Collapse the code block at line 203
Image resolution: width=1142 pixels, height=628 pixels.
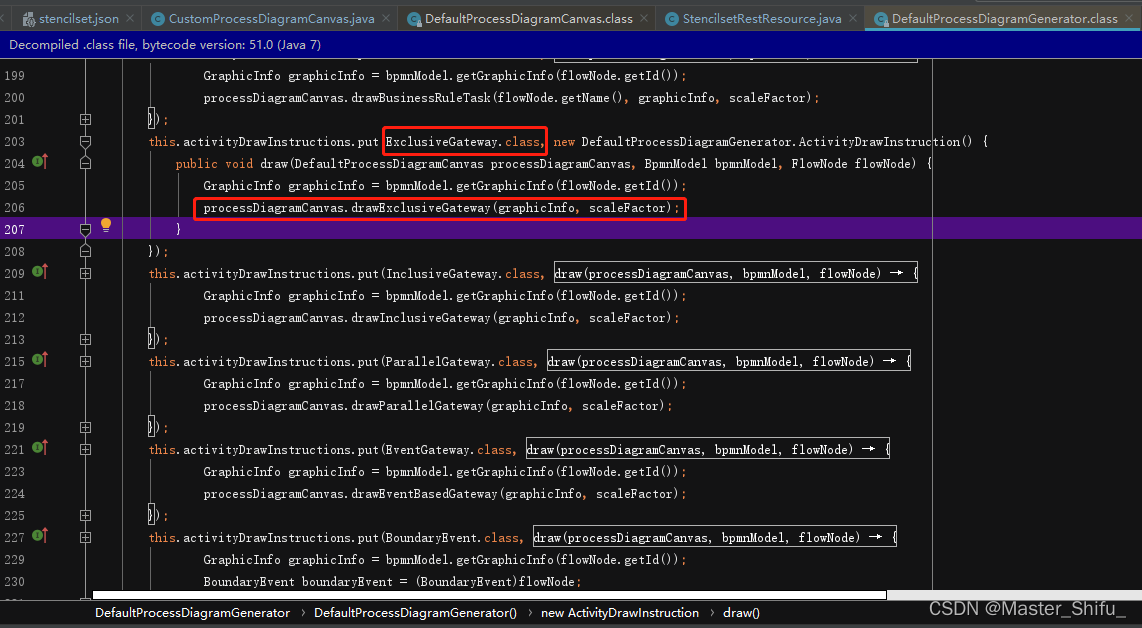click(x=85, y=141)
